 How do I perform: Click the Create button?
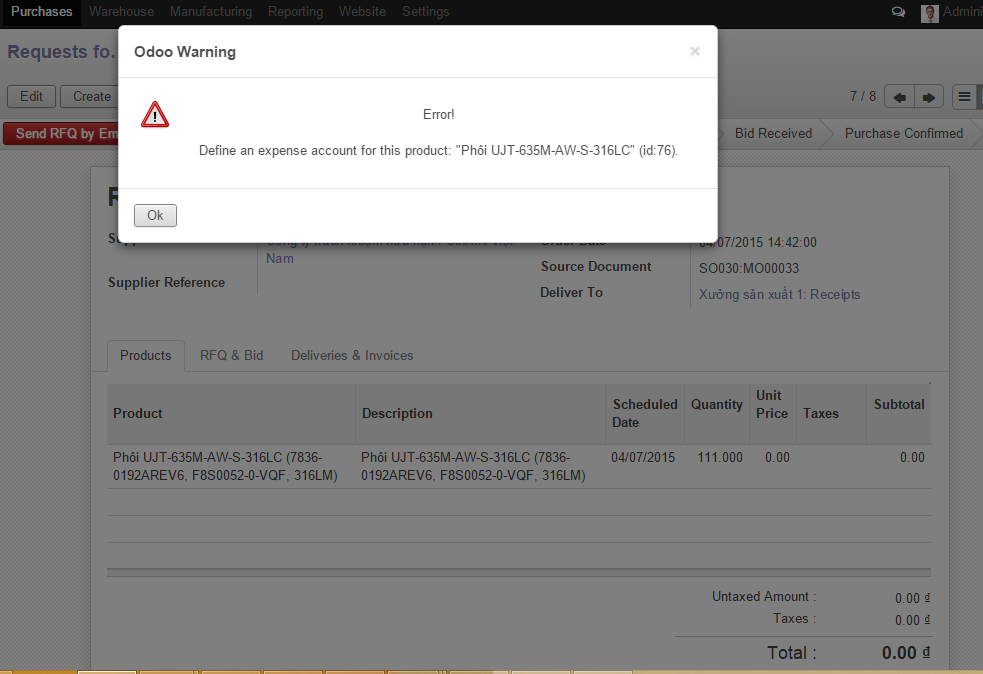point(90,97)
